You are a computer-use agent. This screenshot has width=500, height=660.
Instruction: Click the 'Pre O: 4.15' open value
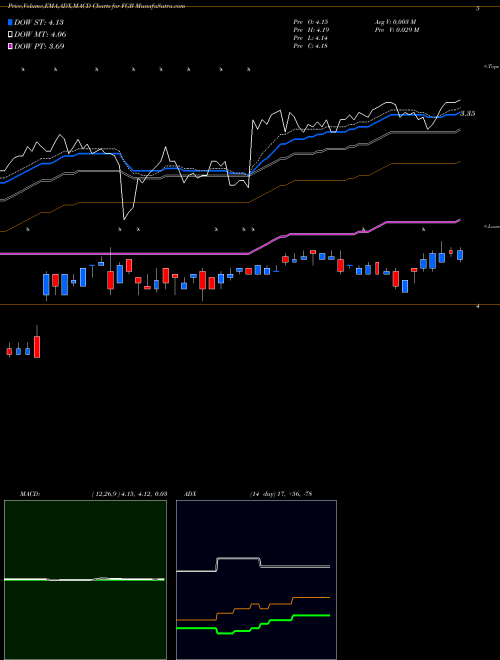pyautogui.click(x=311, y=22)
